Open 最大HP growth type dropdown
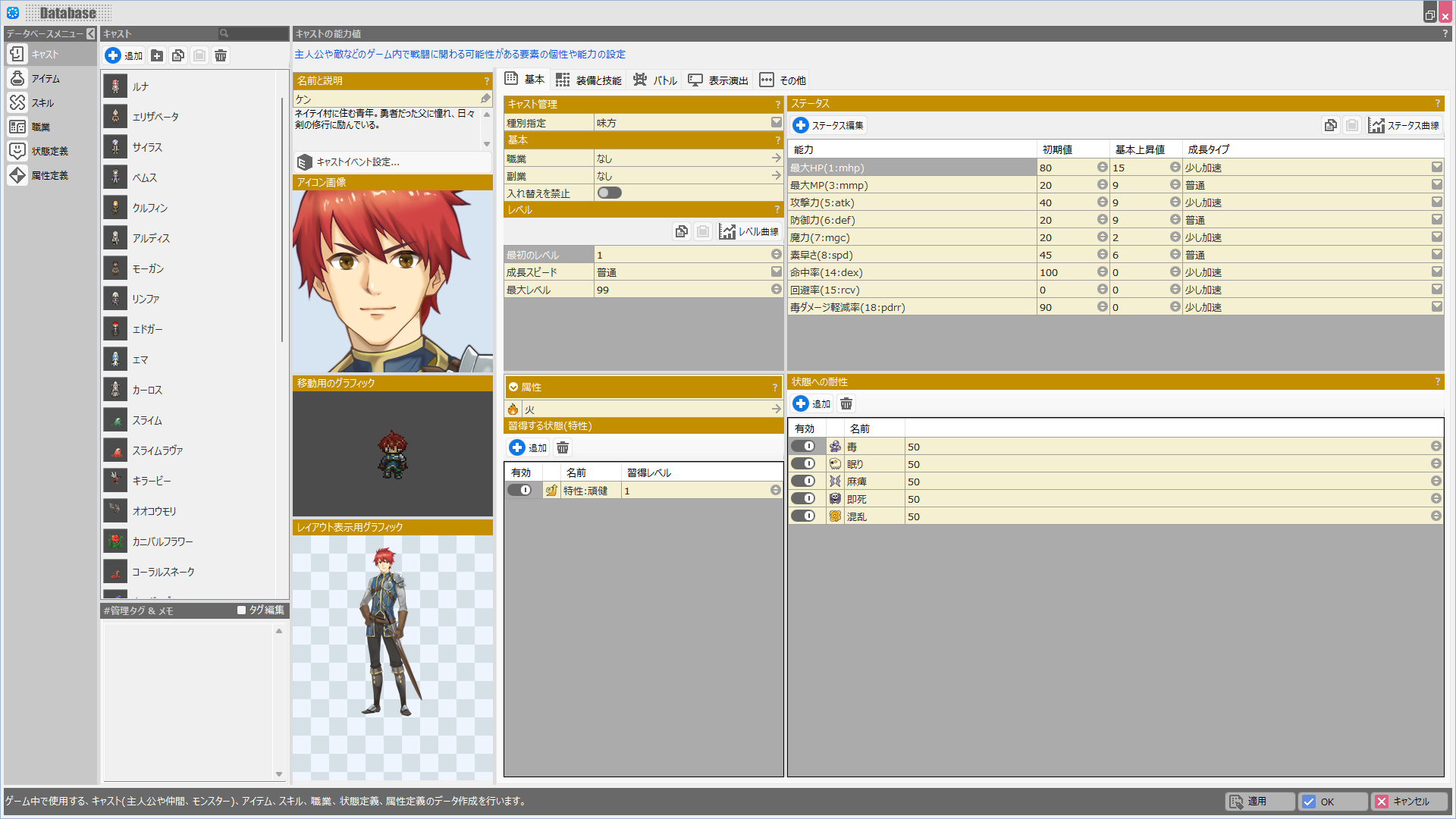The image size is (1456, 819). tap(1436, 168)
